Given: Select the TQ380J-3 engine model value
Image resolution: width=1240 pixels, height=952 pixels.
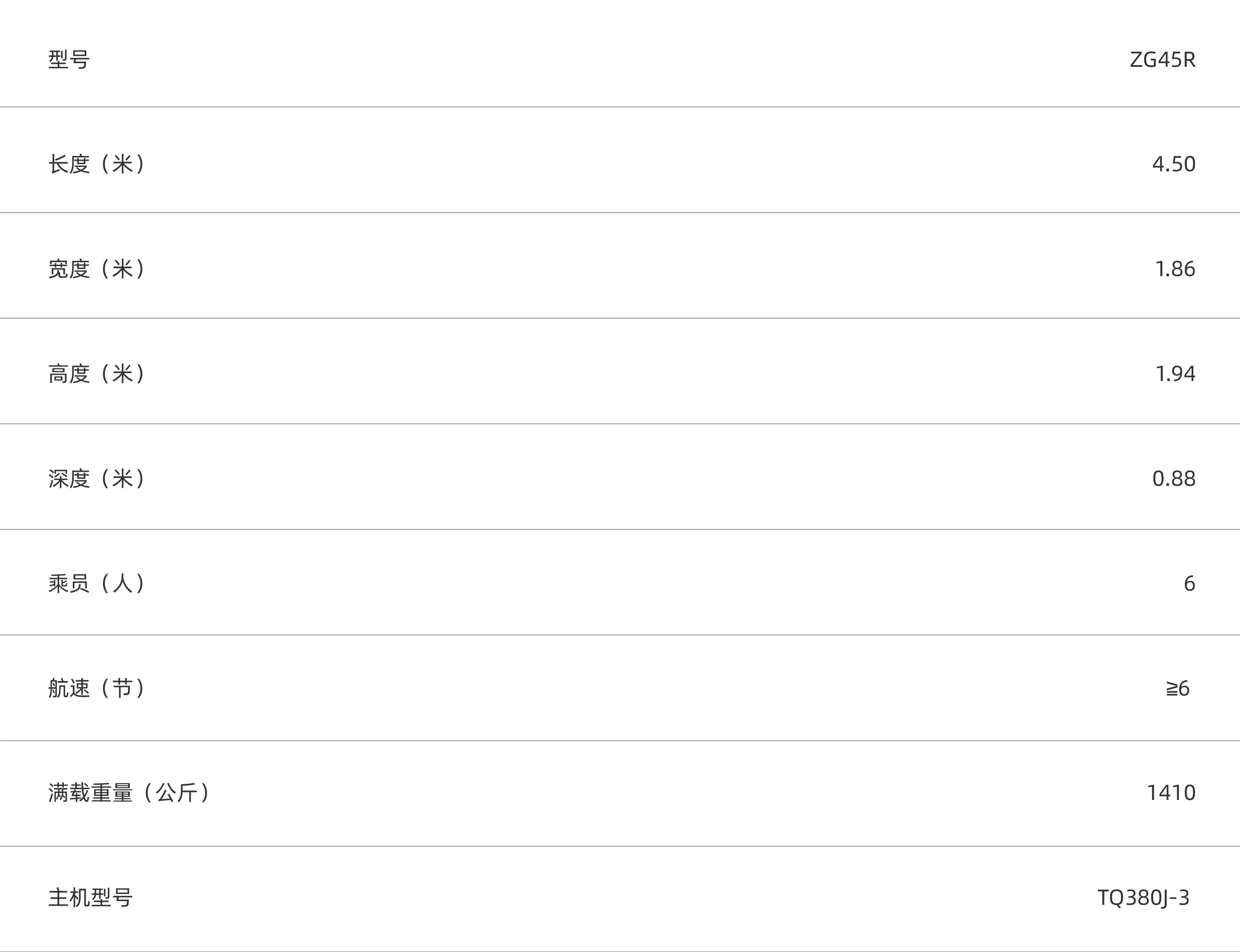Looking at the screenshot, I should pos(1143,897).
